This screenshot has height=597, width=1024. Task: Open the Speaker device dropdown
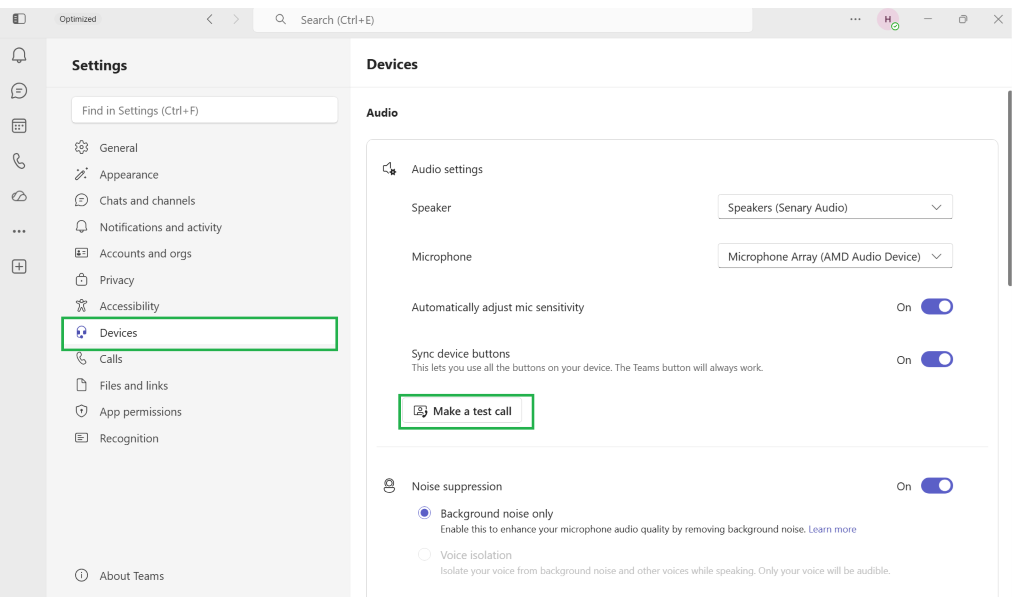coord(835,208)
